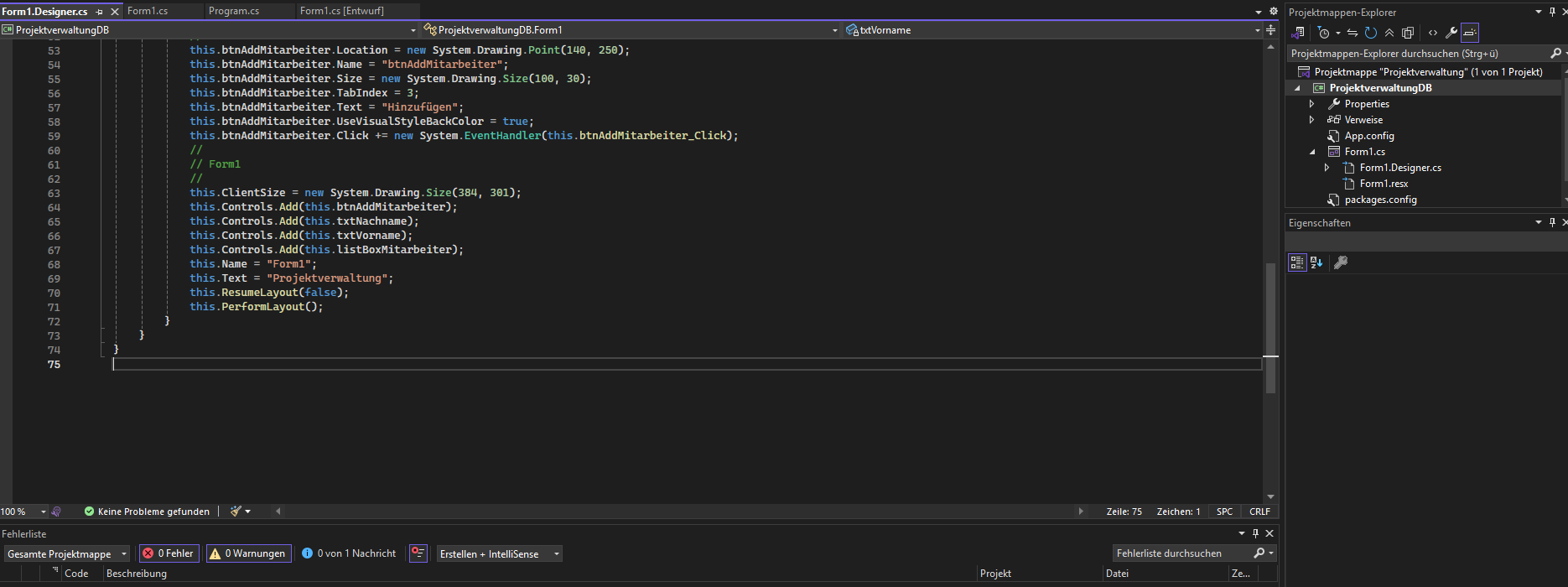Click the sync with active document icon
The height and width of the screenshot is (587, 1568).
(1352, 33)
